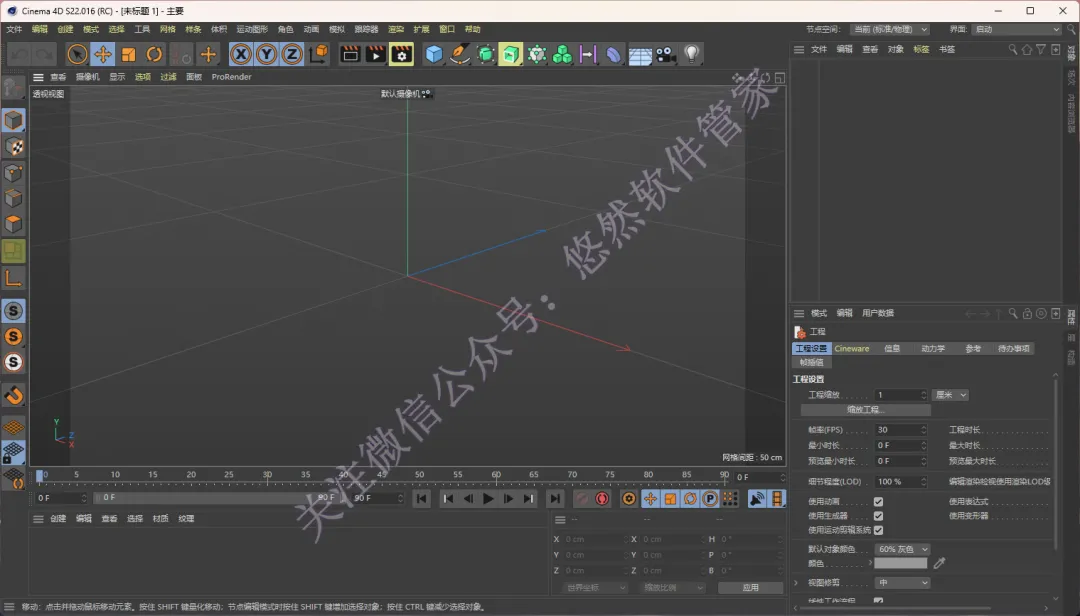
Task: Render to Picture Viewer icon
Action: pyautogui.click(x=375, y=54)
